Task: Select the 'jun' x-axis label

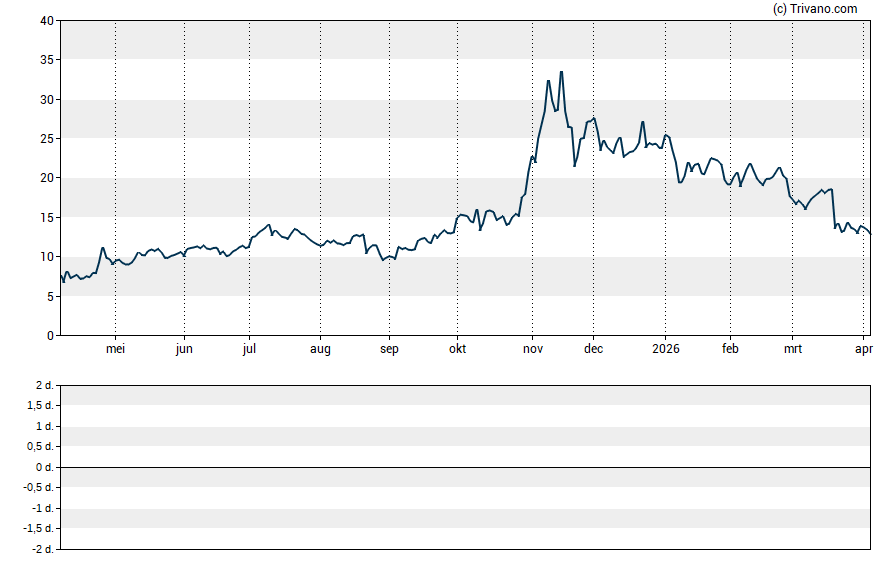Action: click(x=184, y=349)
